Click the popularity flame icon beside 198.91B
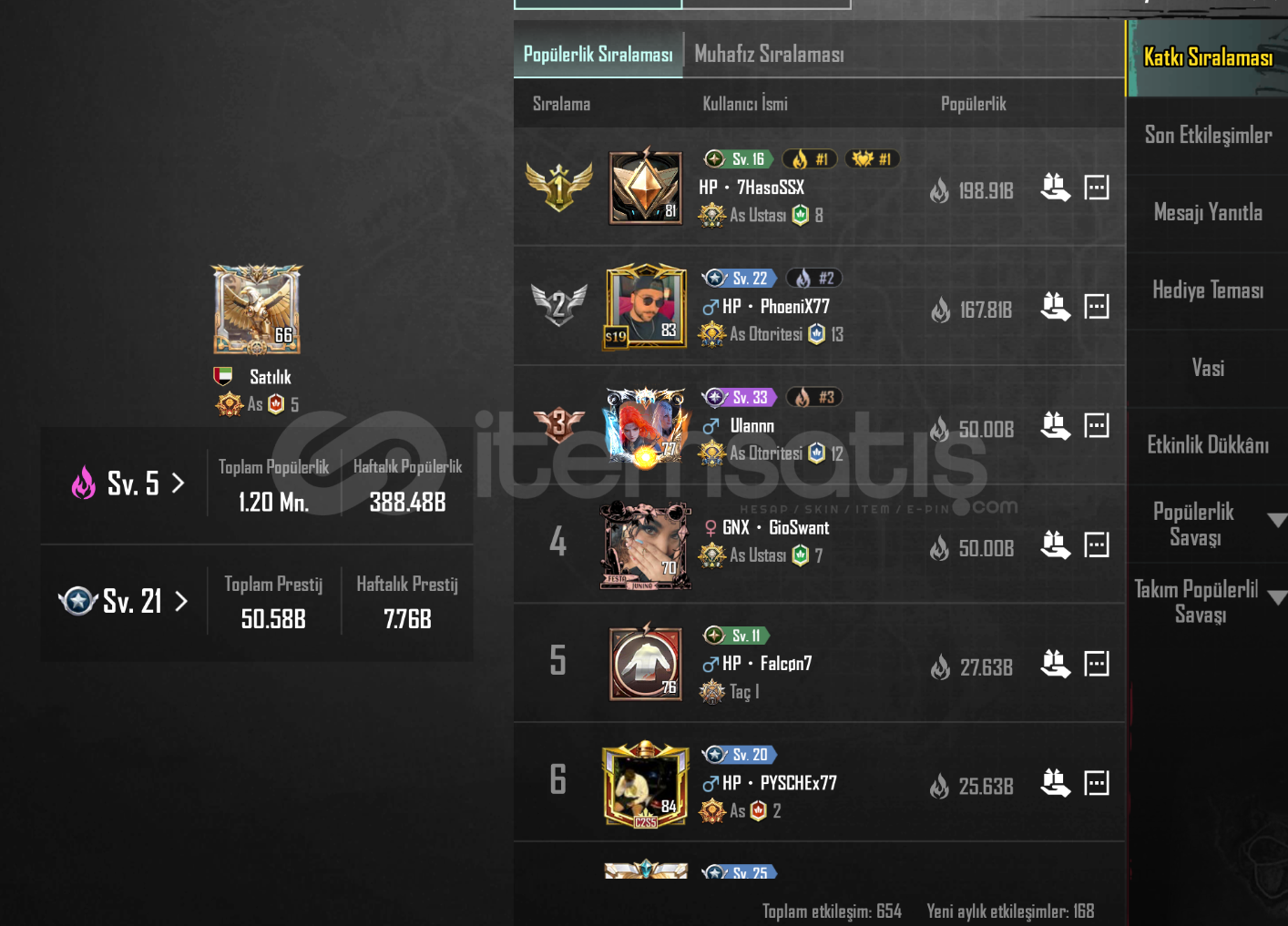Screen dimensions: 1288x926 [x=939, y=190]
